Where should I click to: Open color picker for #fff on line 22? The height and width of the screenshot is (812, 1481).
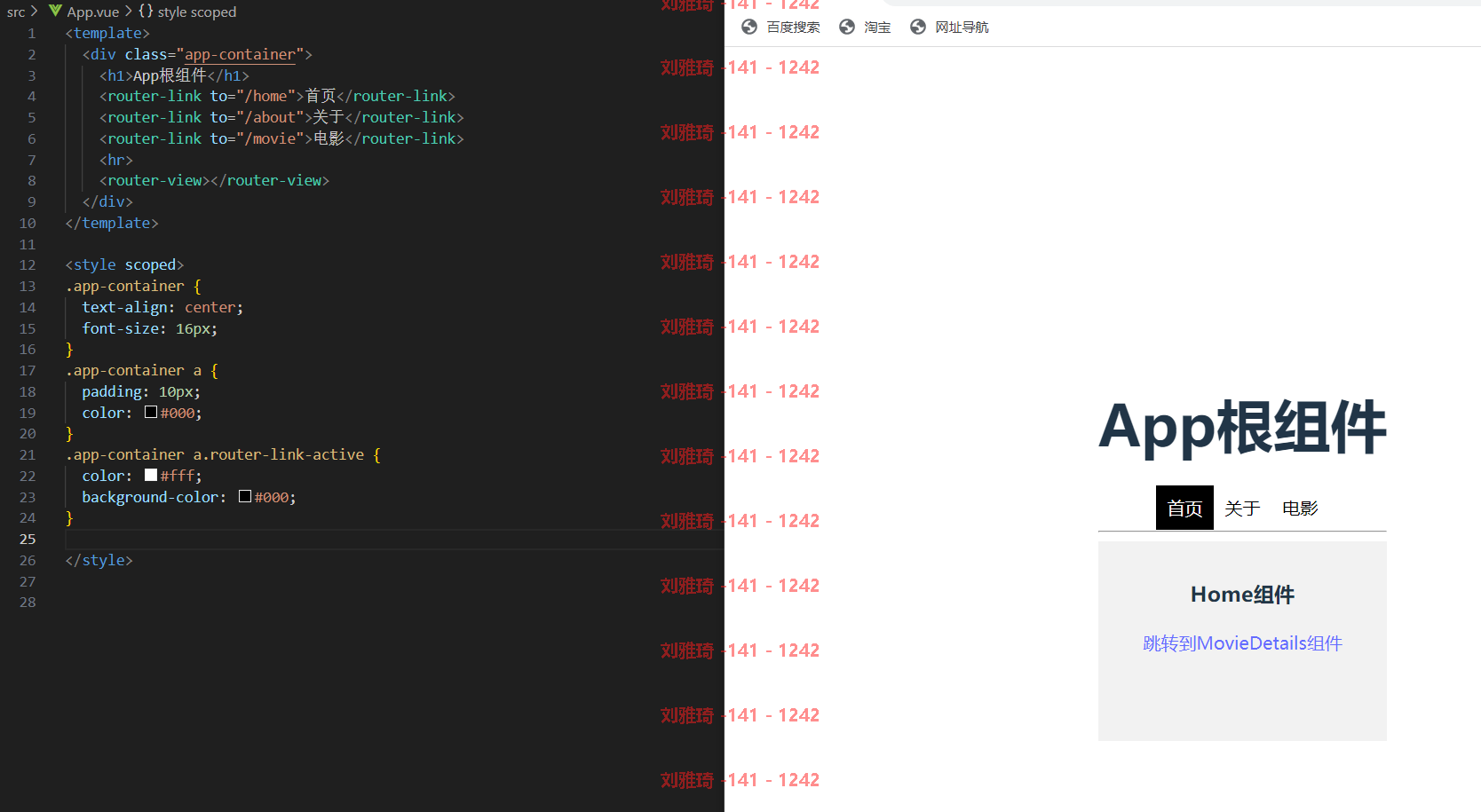(151, 475)
